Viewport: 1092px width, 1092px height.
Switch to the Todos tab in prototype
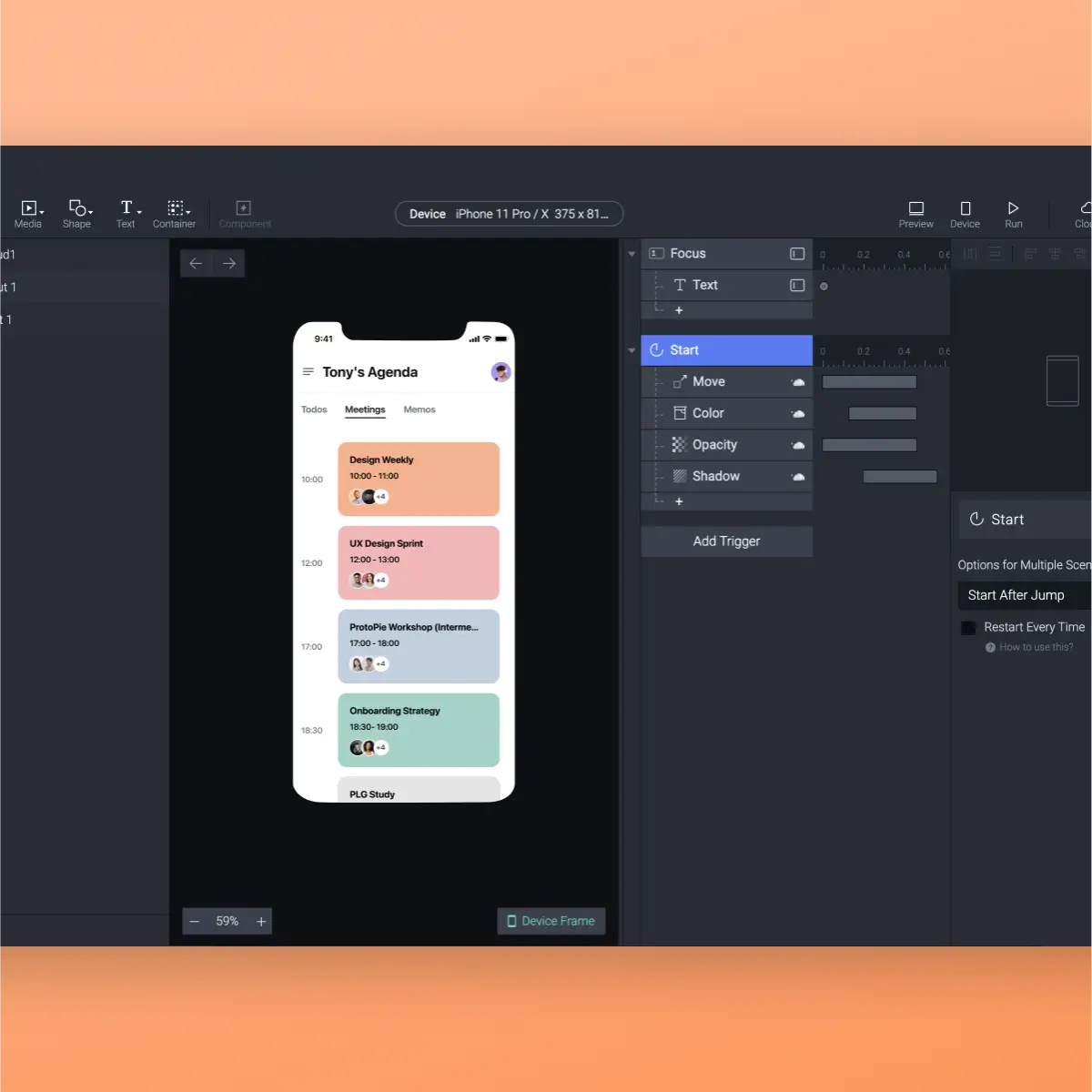coord(314,409)
